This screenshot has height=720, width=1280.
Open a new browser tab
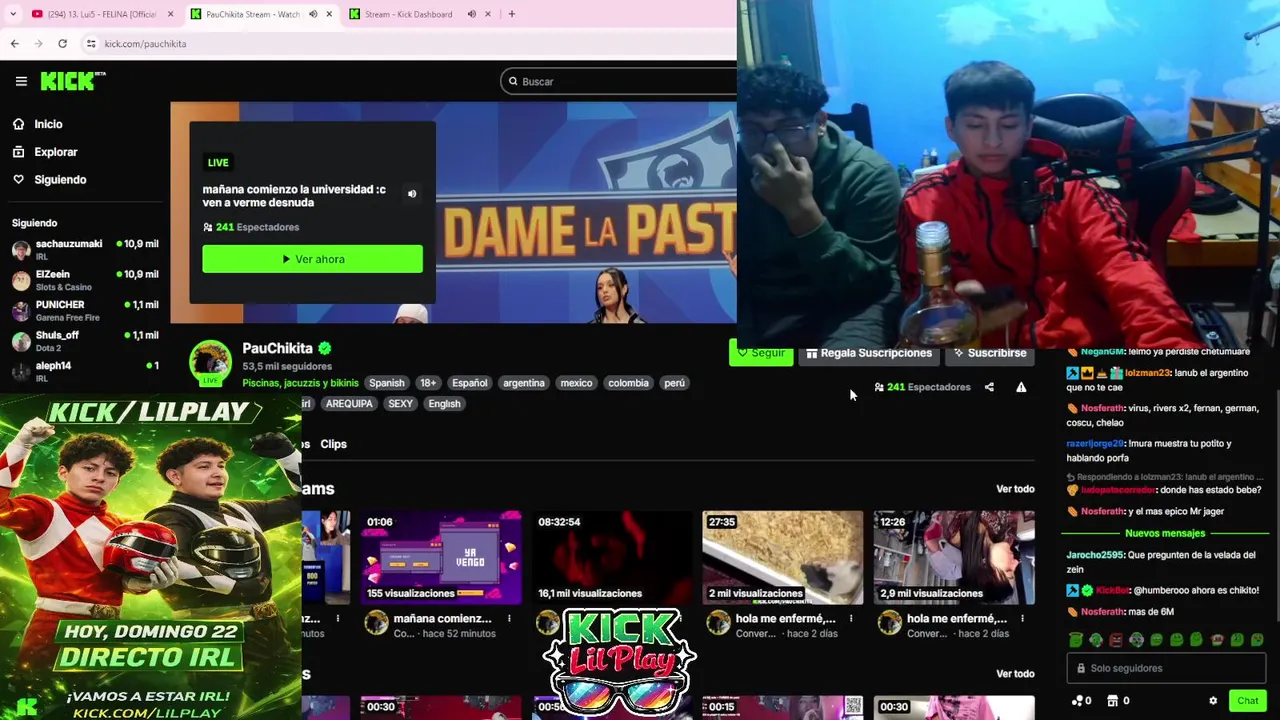pyautogui.click(x=511, y=14)
